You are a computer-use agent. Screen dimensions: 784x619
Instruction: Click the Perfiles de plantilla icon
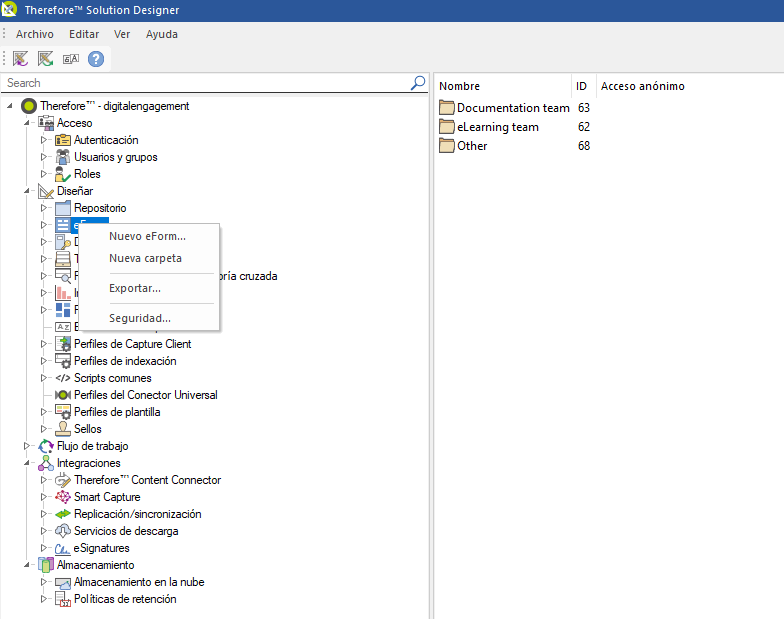[63, 412]
